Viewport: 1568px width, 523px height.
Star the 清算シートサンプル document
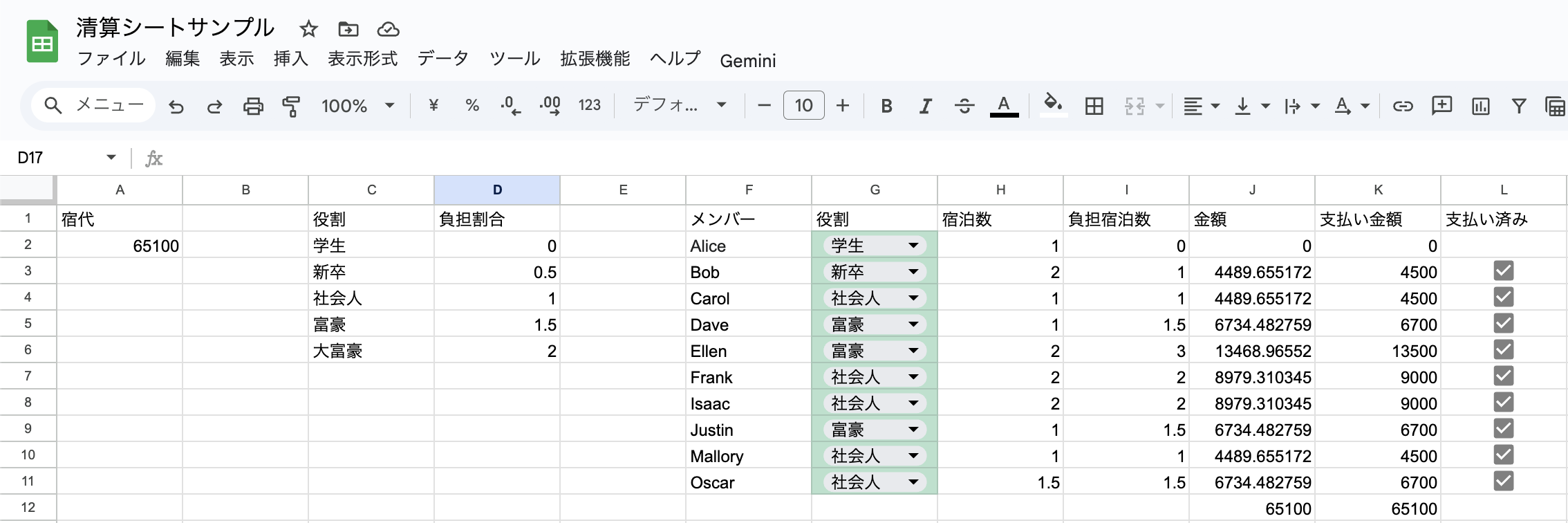308,29
